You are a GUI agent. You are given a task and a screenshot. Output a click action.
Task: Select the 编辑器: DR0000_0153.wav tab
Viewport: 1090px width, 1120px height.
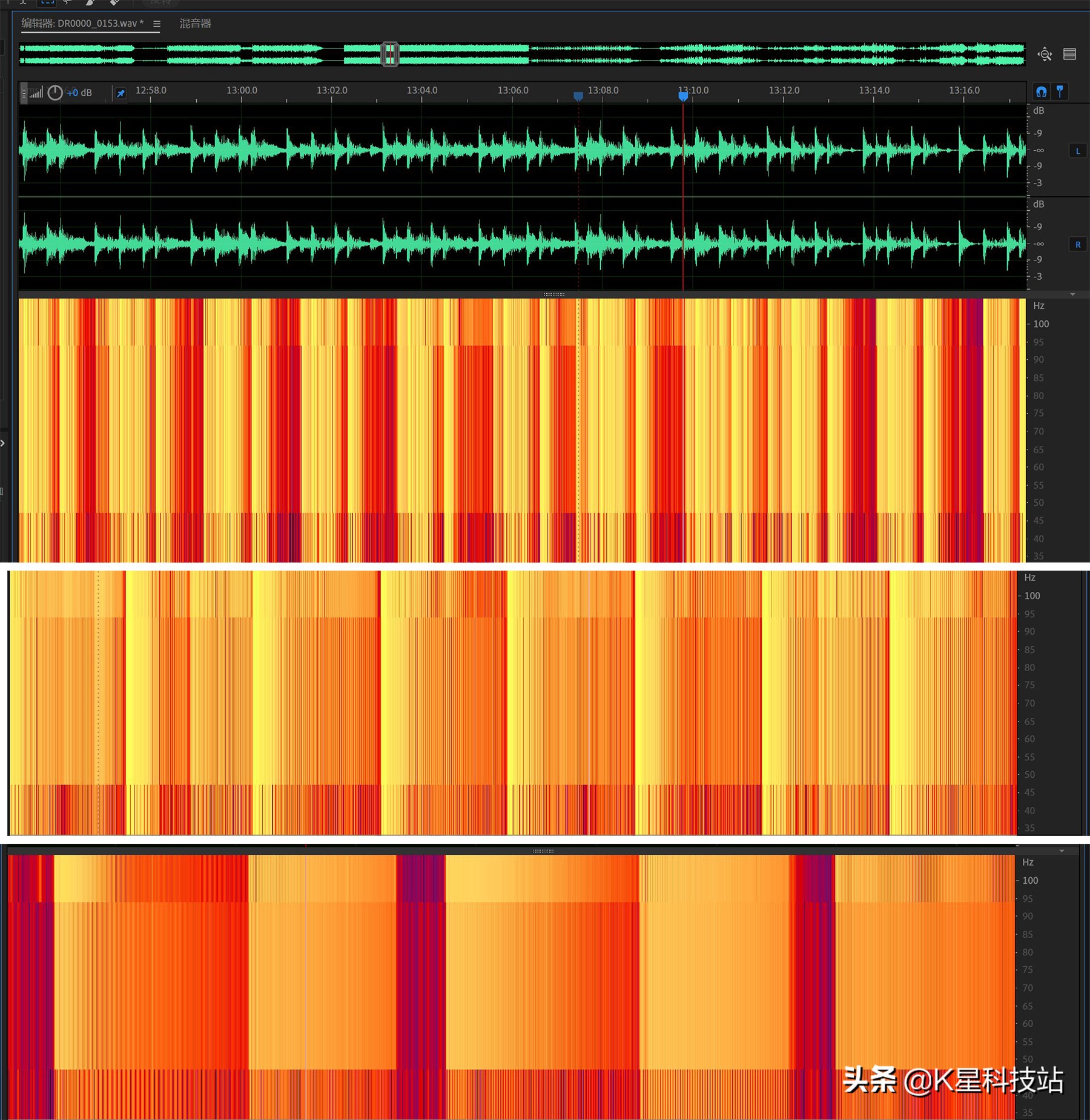pyautogui.click(x=82, y=24)
